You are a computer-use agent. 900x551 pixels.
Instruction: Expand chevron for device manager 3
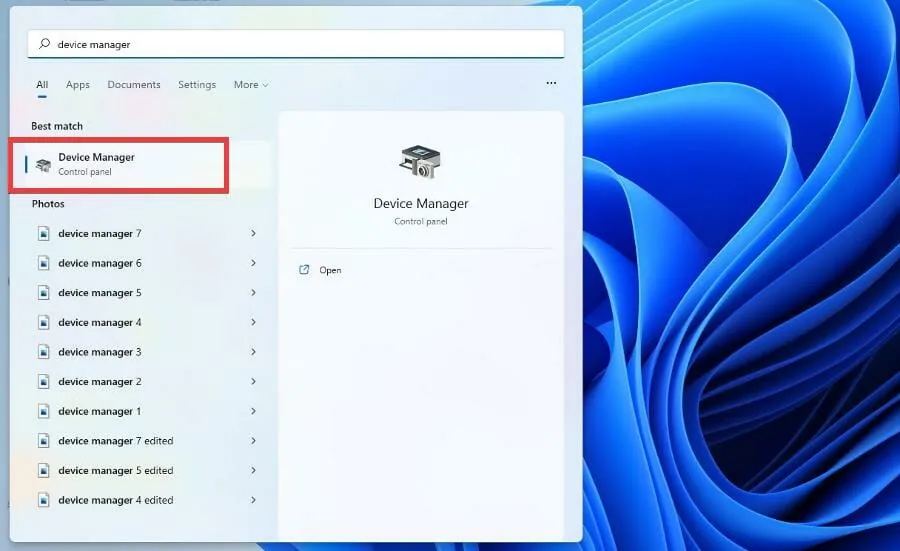(253, 352)
